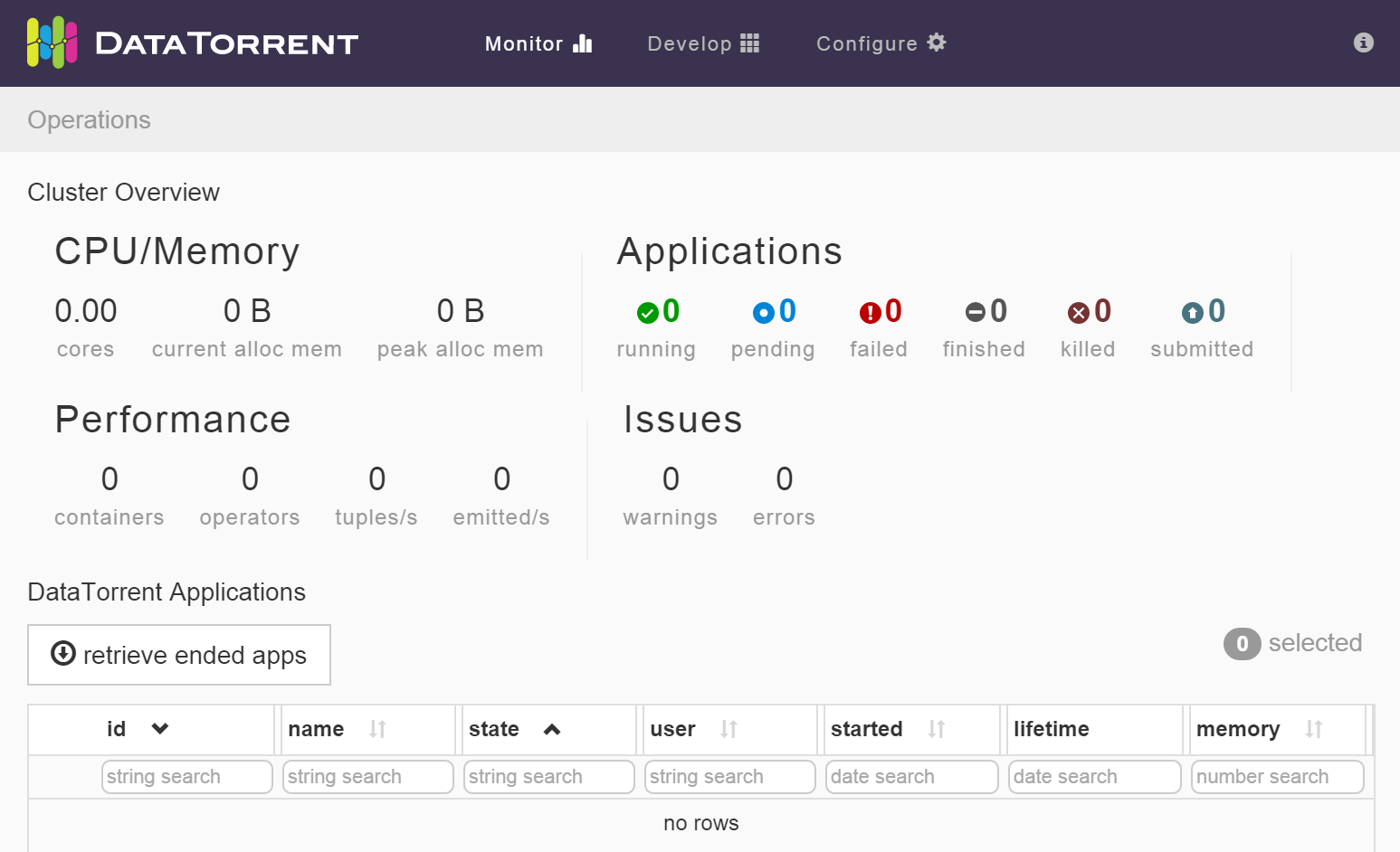Click the Operations breadcrumb
Viewport: 1400px width, 852px height.
tap(90, 120)
